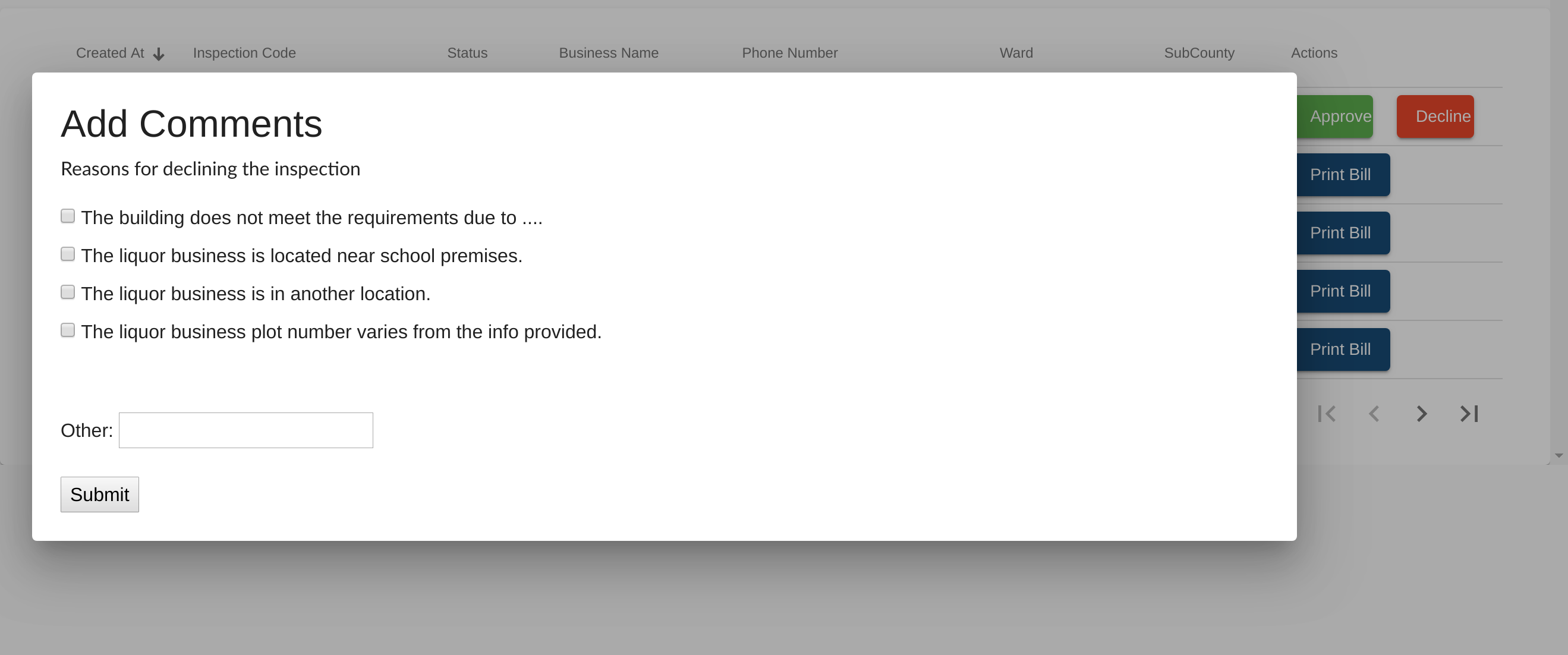Tick 'located near school premises' checkbox
The height and width of the screenshot is (655, 1568).
[x=68, y=254]
